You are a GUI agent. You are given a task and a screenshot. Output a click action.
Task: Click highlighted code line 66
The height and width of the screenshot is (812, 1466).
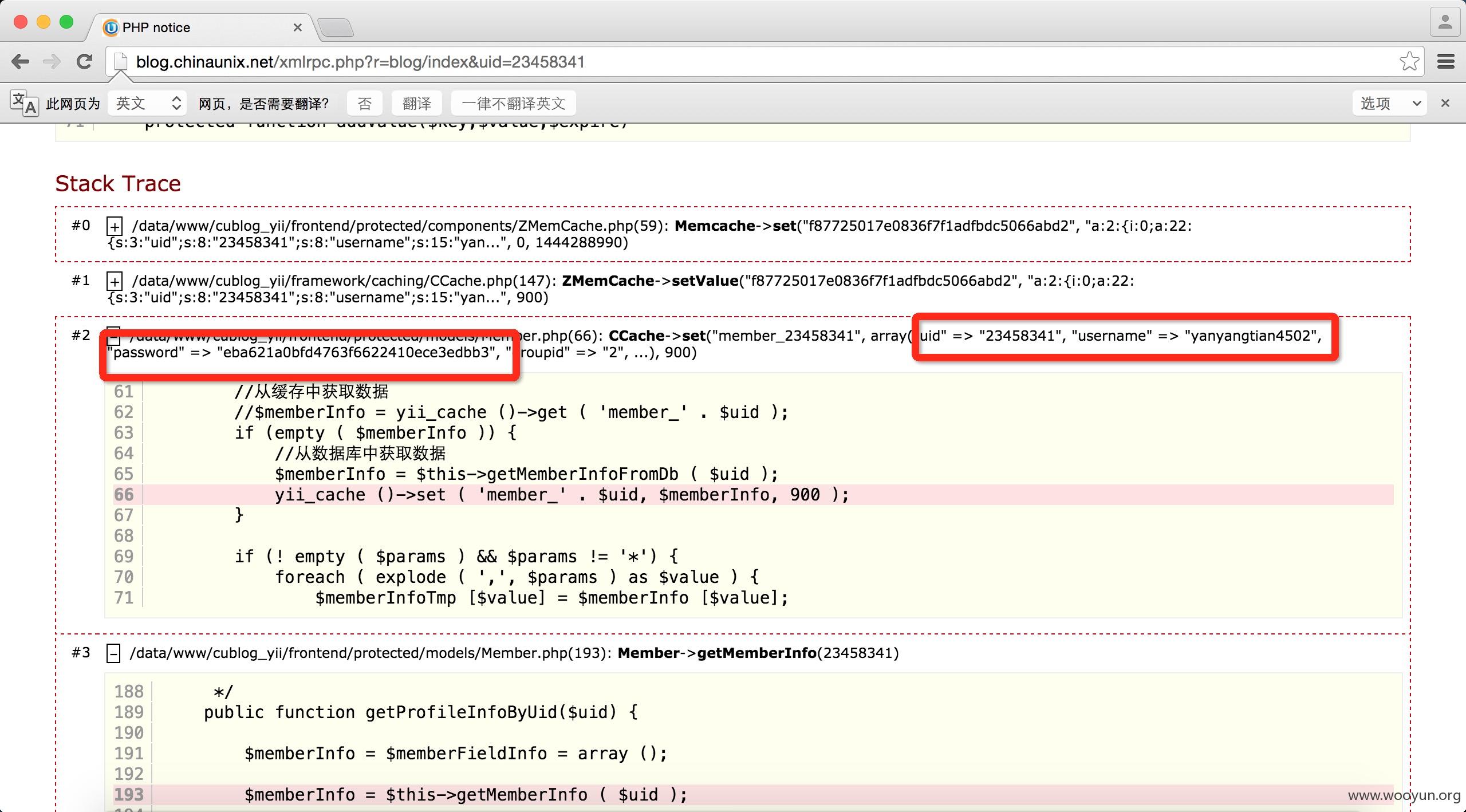pos(753,495)
